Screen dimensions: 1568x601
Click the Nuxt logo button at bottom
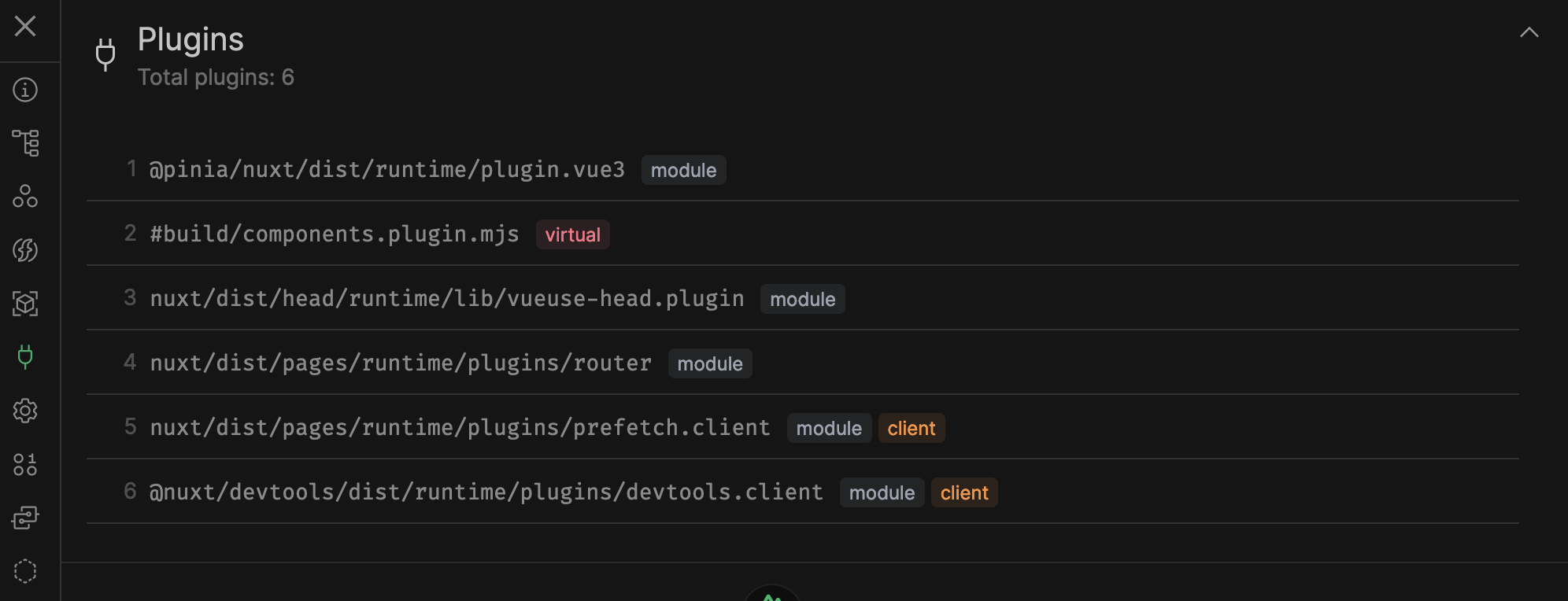coord(772,594)
